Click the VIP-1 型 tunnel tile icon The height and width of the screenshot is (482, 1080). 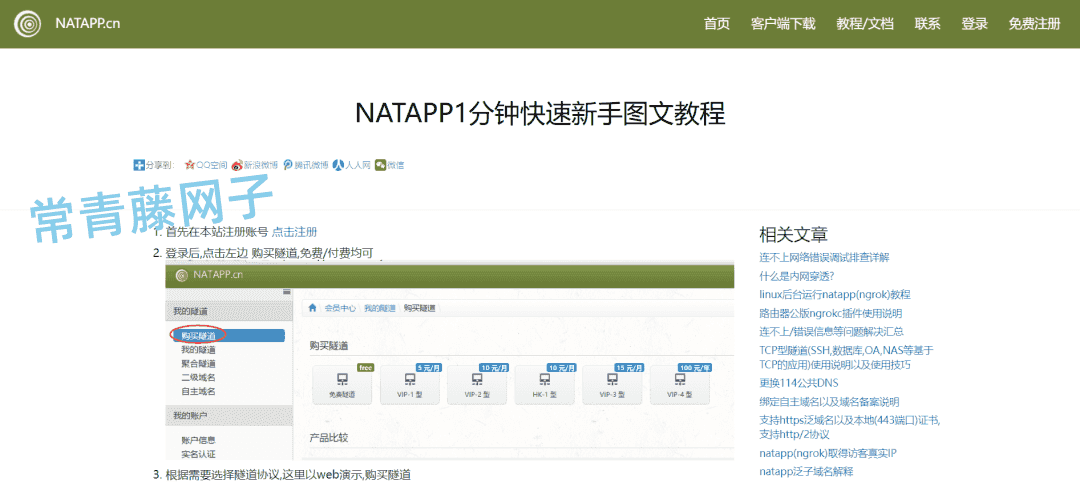[x=409, y=379]
